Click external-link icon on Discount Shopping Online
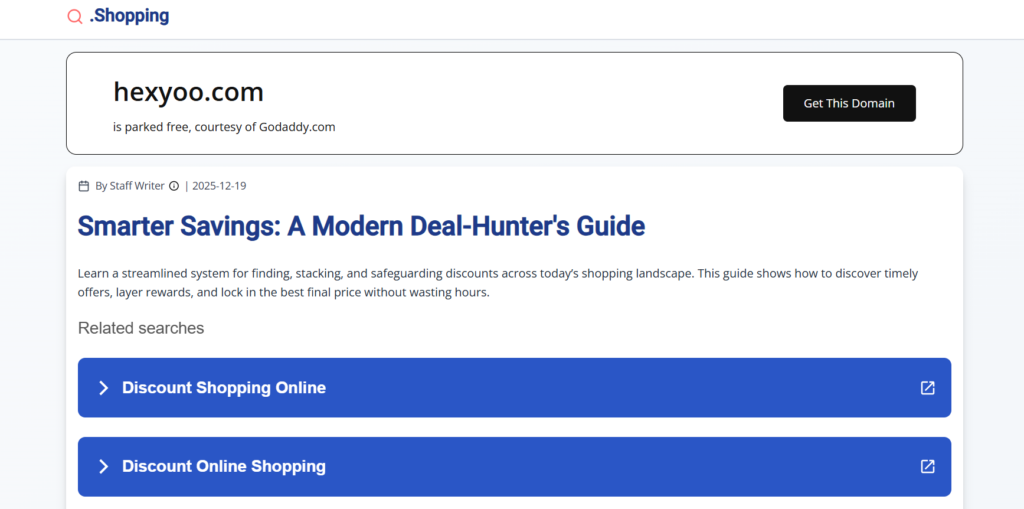This screenshot has height=509, width=1024. (x=927, y=388)
